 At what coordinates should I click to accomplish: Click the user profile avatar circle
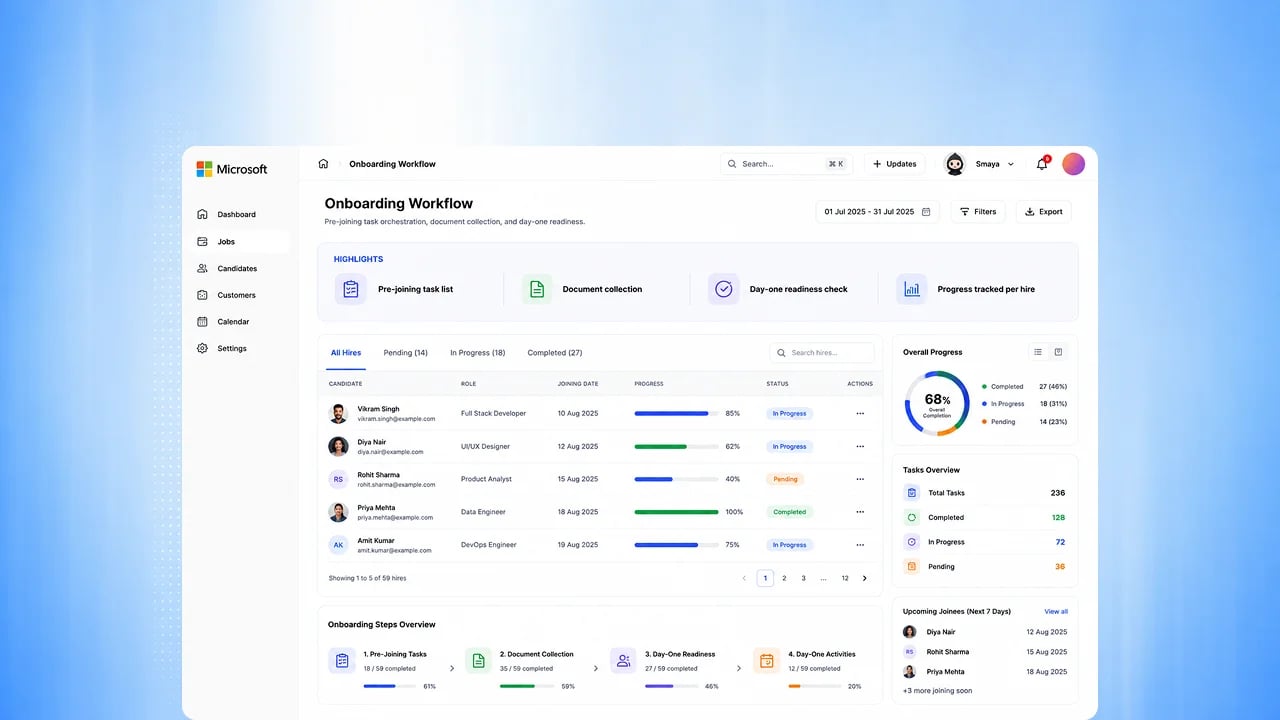(x=1073, y=164)
